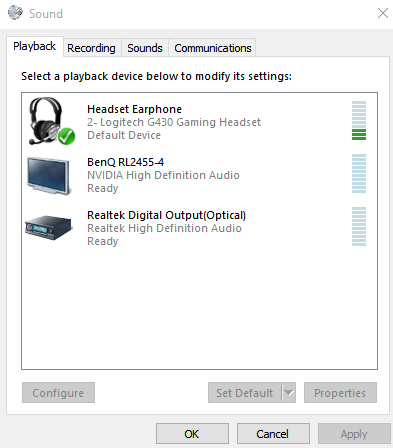
Task: Click '2- Logitech G430 Gaming Headset' text
Action: [x=174, y=122]
